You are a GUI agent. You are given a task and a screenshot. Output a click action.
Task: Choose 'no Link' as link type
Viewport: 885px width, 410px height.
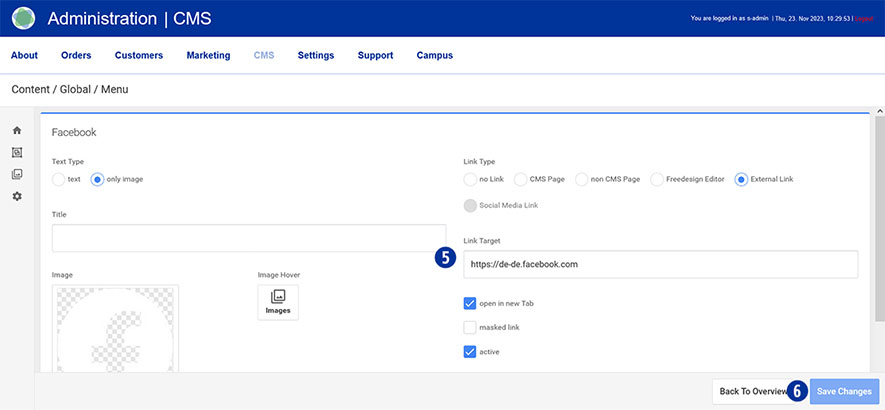[470, 179]
